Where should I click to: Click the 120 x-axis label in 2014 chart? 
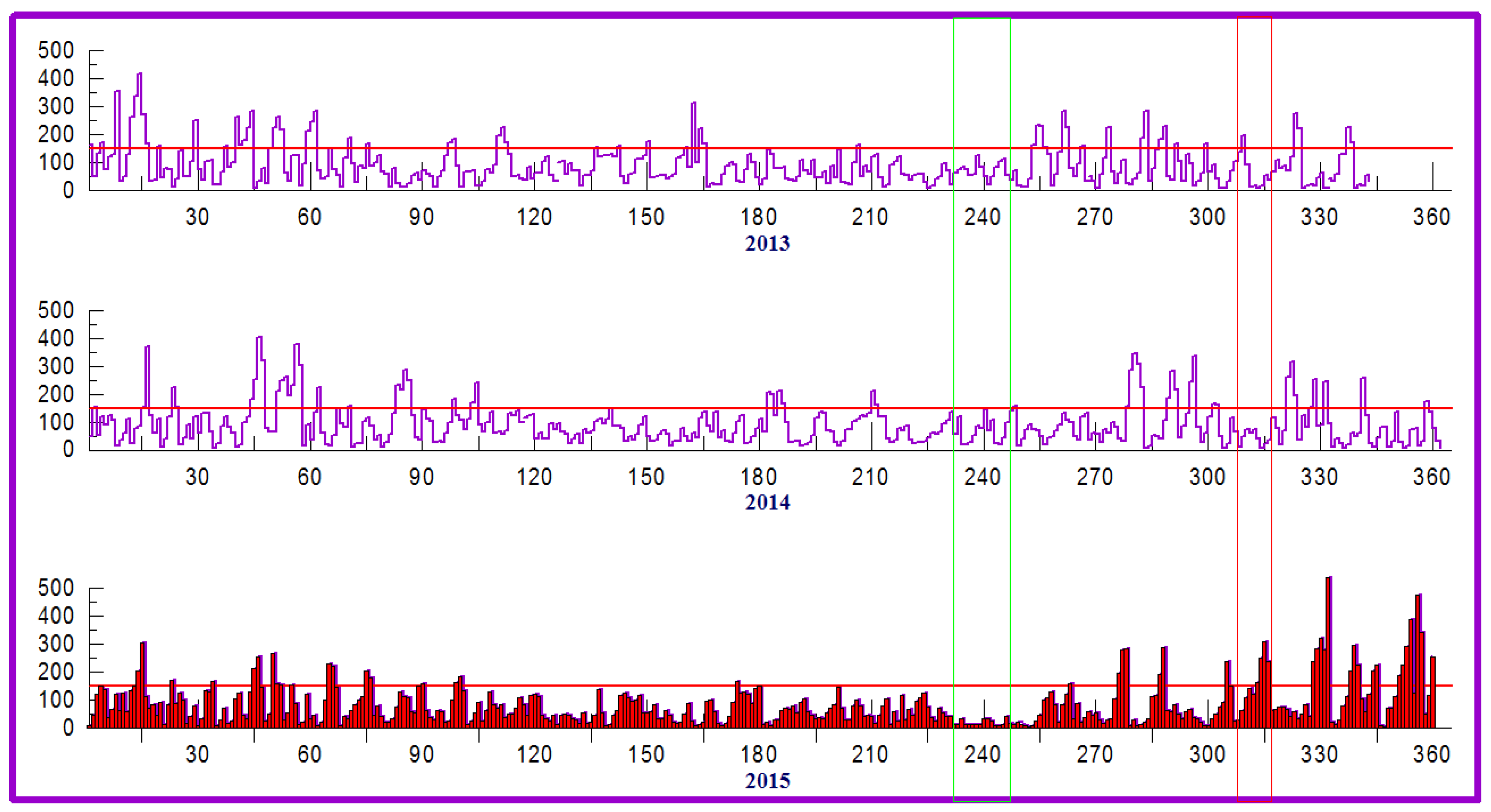534,476
